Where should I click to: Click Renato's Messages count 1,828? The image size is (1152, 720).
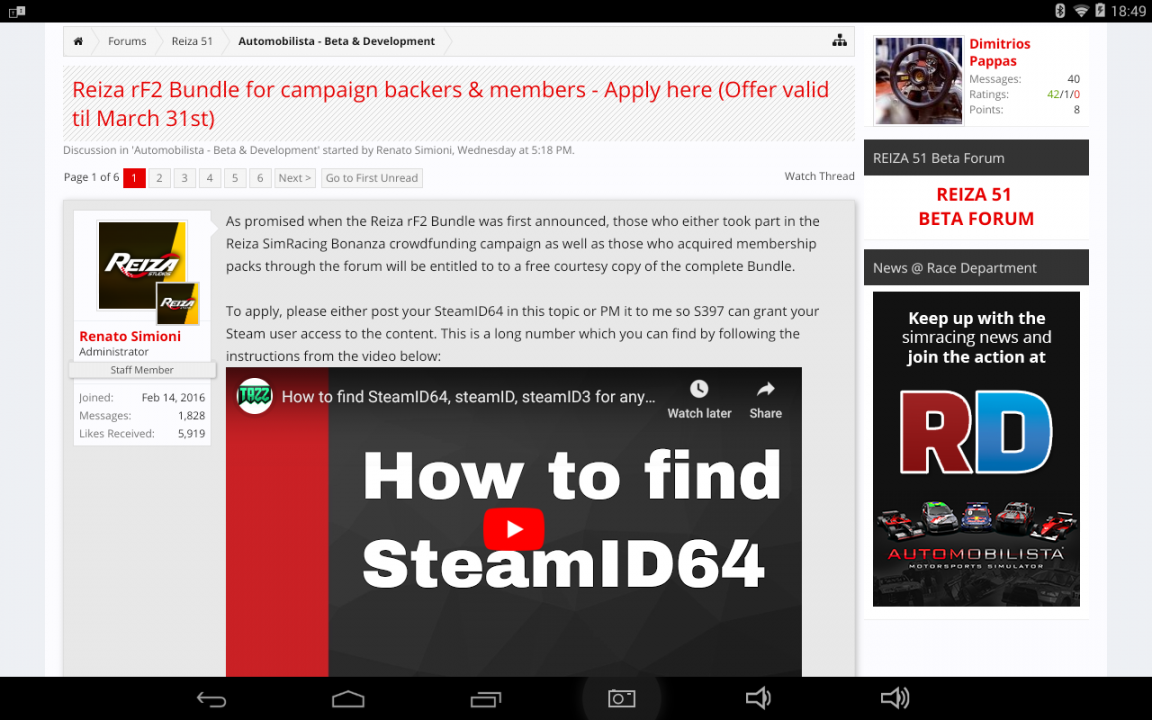pyautogui.click(x=191, y=415)
